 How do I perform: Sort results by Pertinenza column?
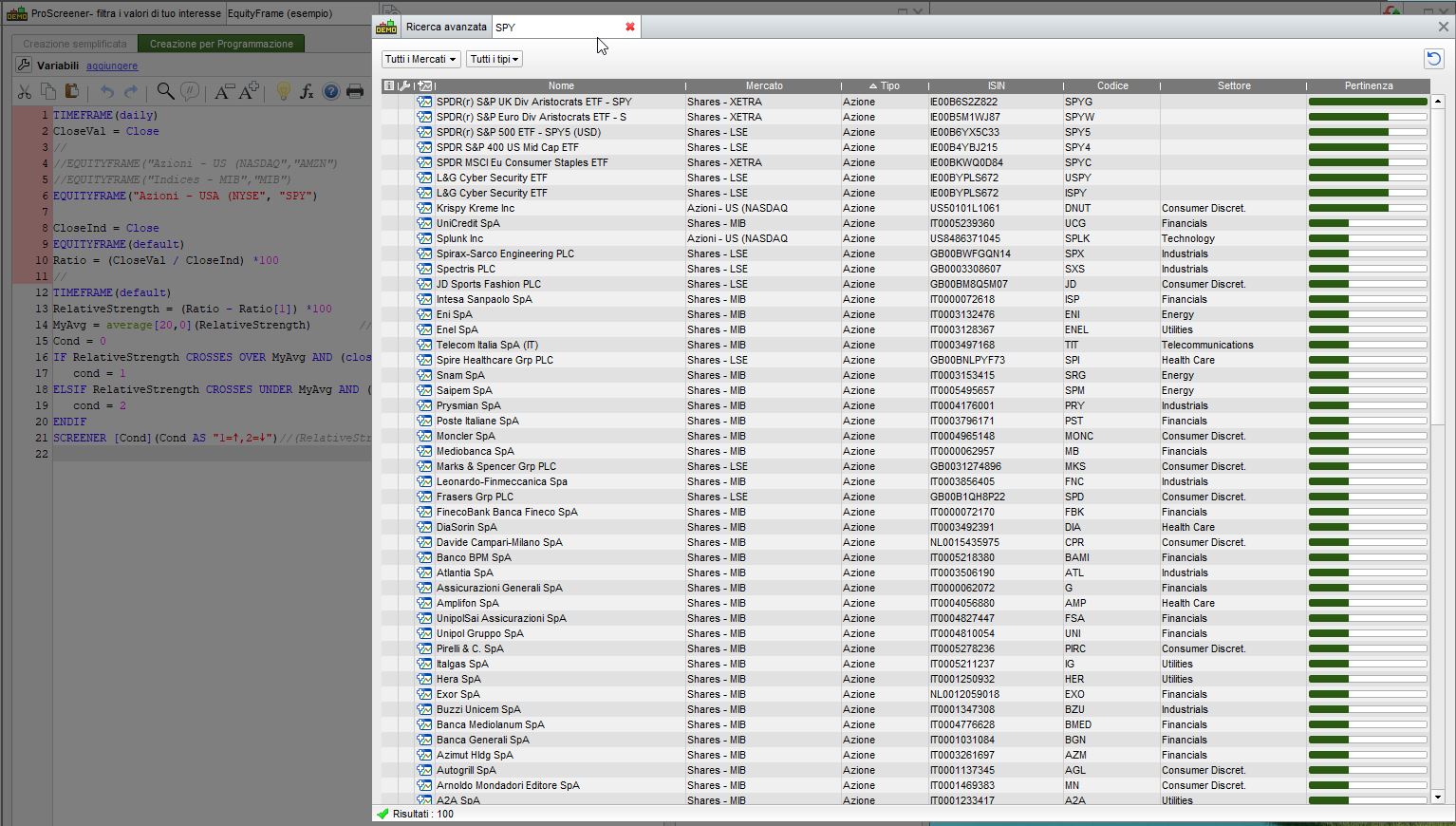[x=1369, y=85]
